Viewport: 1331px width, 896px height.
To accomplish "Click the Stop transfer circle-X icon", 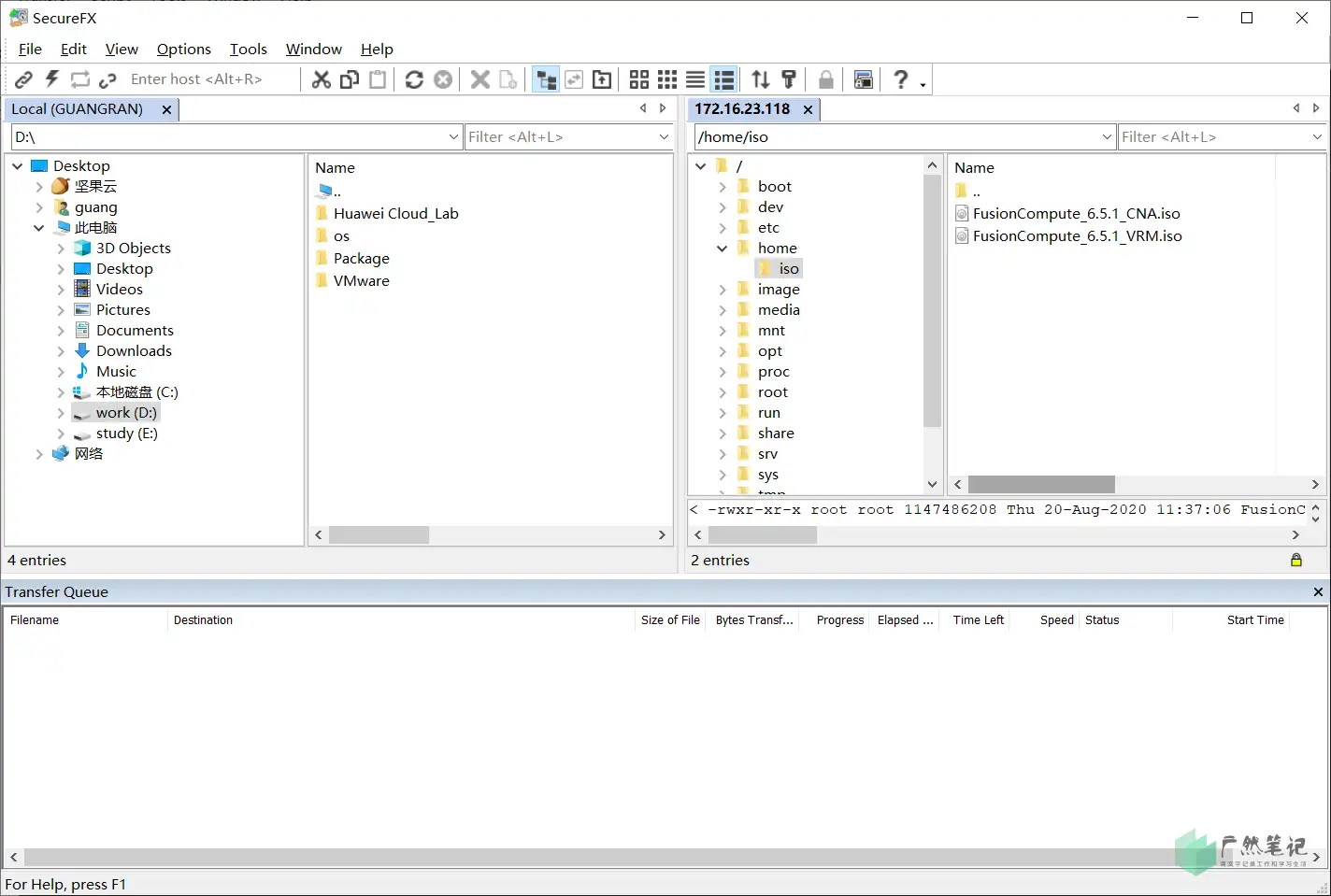I will tap(443, 79).
